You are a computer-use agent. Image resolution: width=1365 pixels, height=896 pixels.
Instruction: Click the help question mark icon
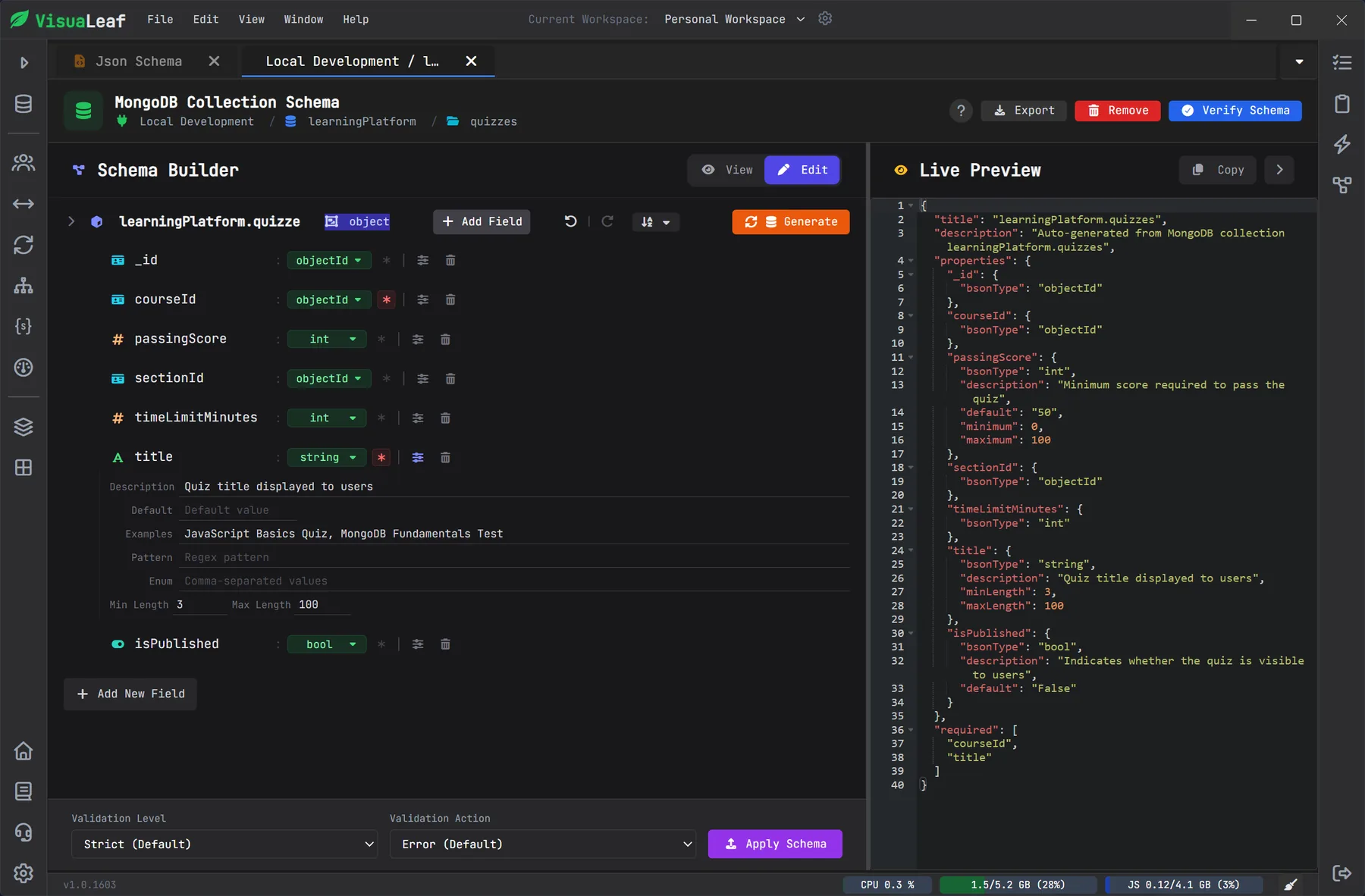(961, 111)
